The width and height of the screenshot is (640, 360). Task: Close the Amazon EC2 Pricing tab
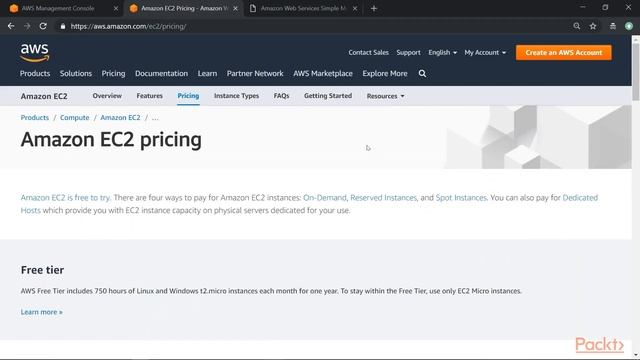[236, 8]
